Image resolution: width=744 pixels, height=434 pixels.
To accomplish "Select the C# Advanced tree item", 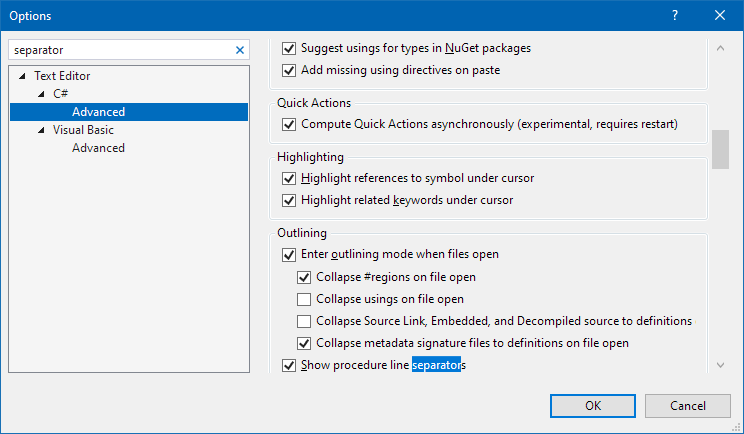I will pyautogui.click(x=98, y=112).
